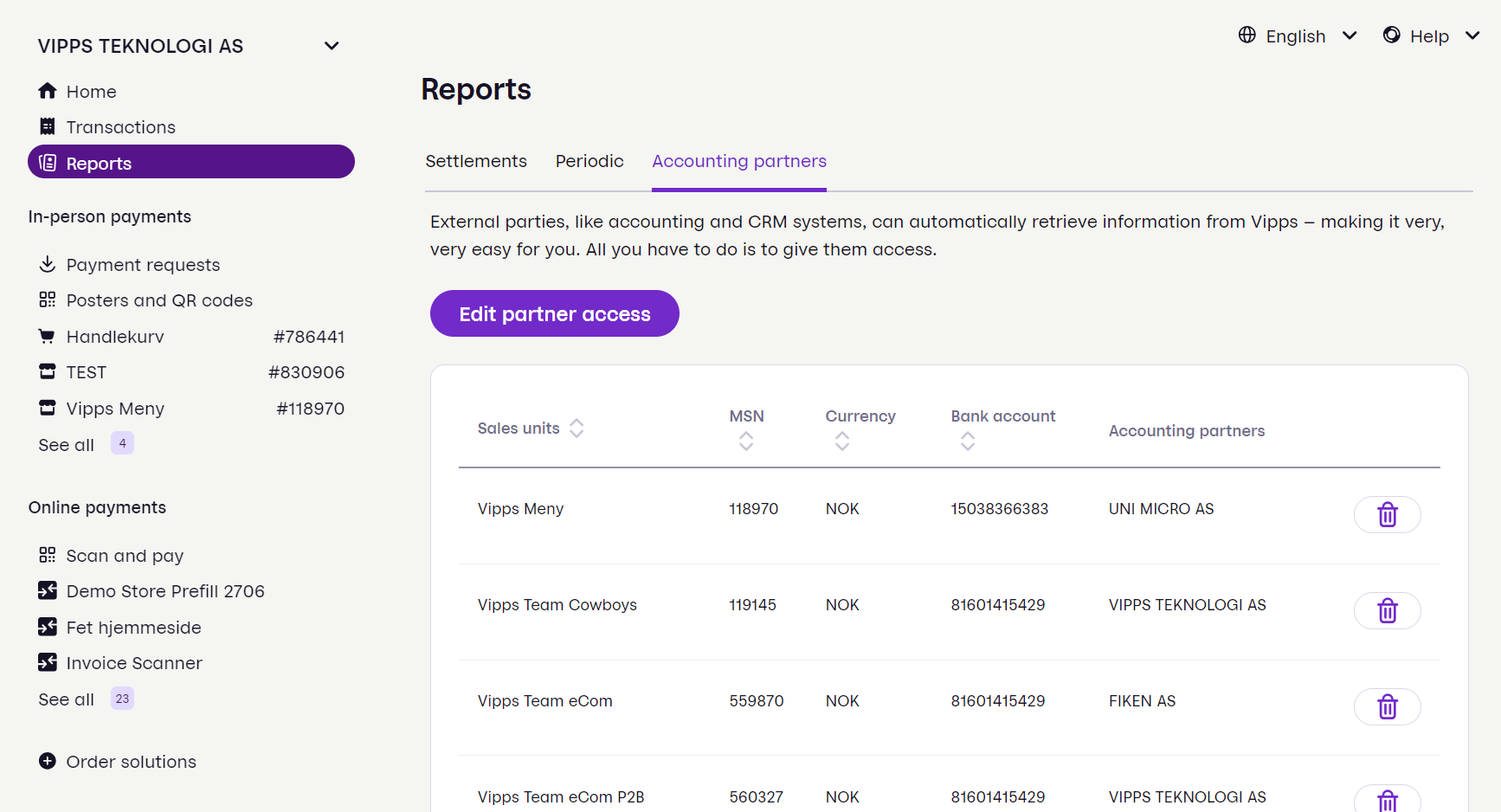Open Order solutions link
Image resolution: width=1501 pixels, height=812 pixels.
tap(132, 762)
